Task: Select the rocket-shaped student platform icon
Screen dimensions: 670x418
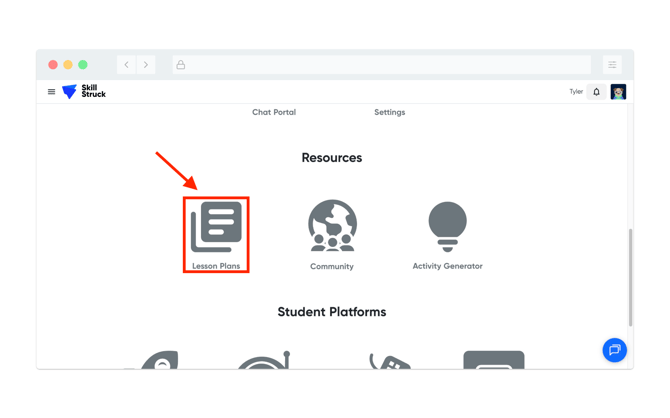Action: coord(159,360)
